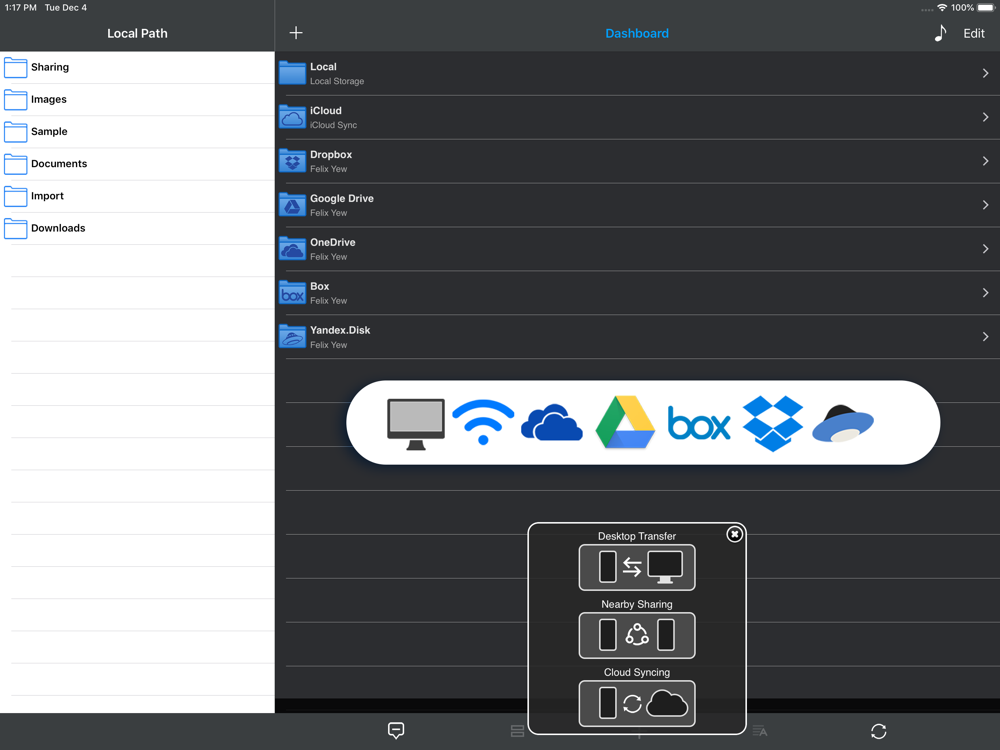This screenshot has height=750, width=1000.
Task: Click the "Felix Yew" text under Google Drive
Action: point(328,213)
